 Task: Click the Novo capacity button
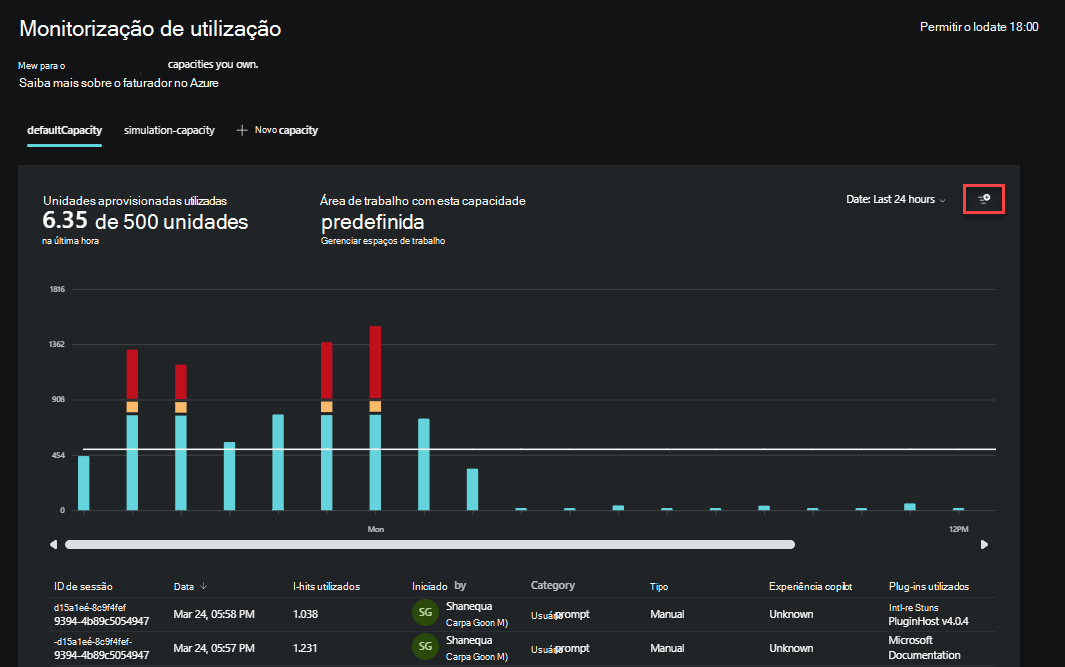point(286,130)
